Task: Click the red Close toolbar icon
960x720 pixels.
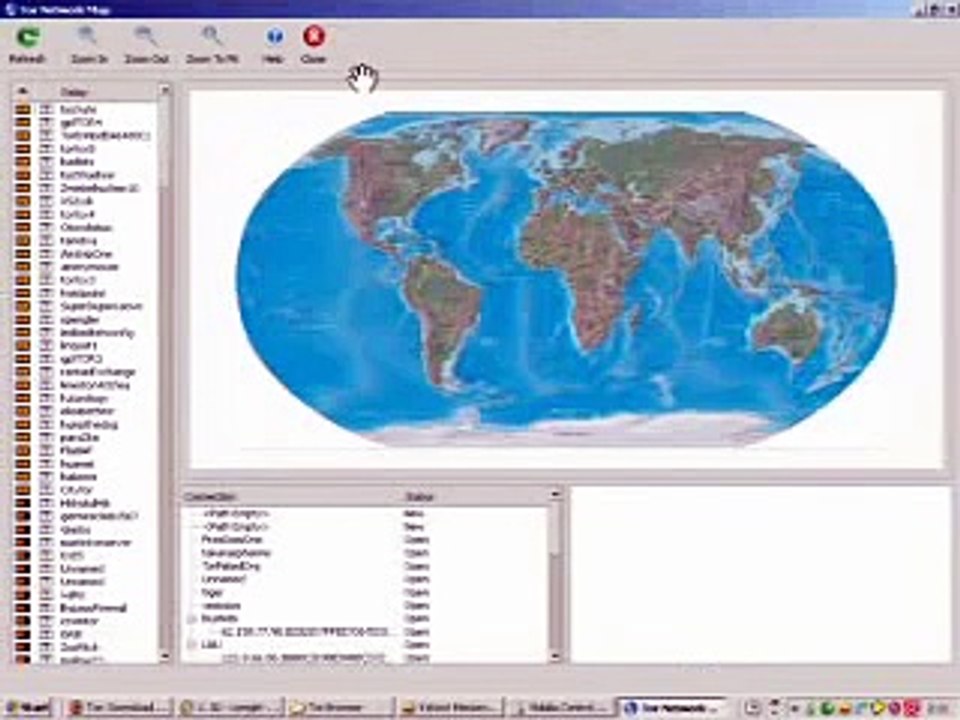Action: point(314,36)
